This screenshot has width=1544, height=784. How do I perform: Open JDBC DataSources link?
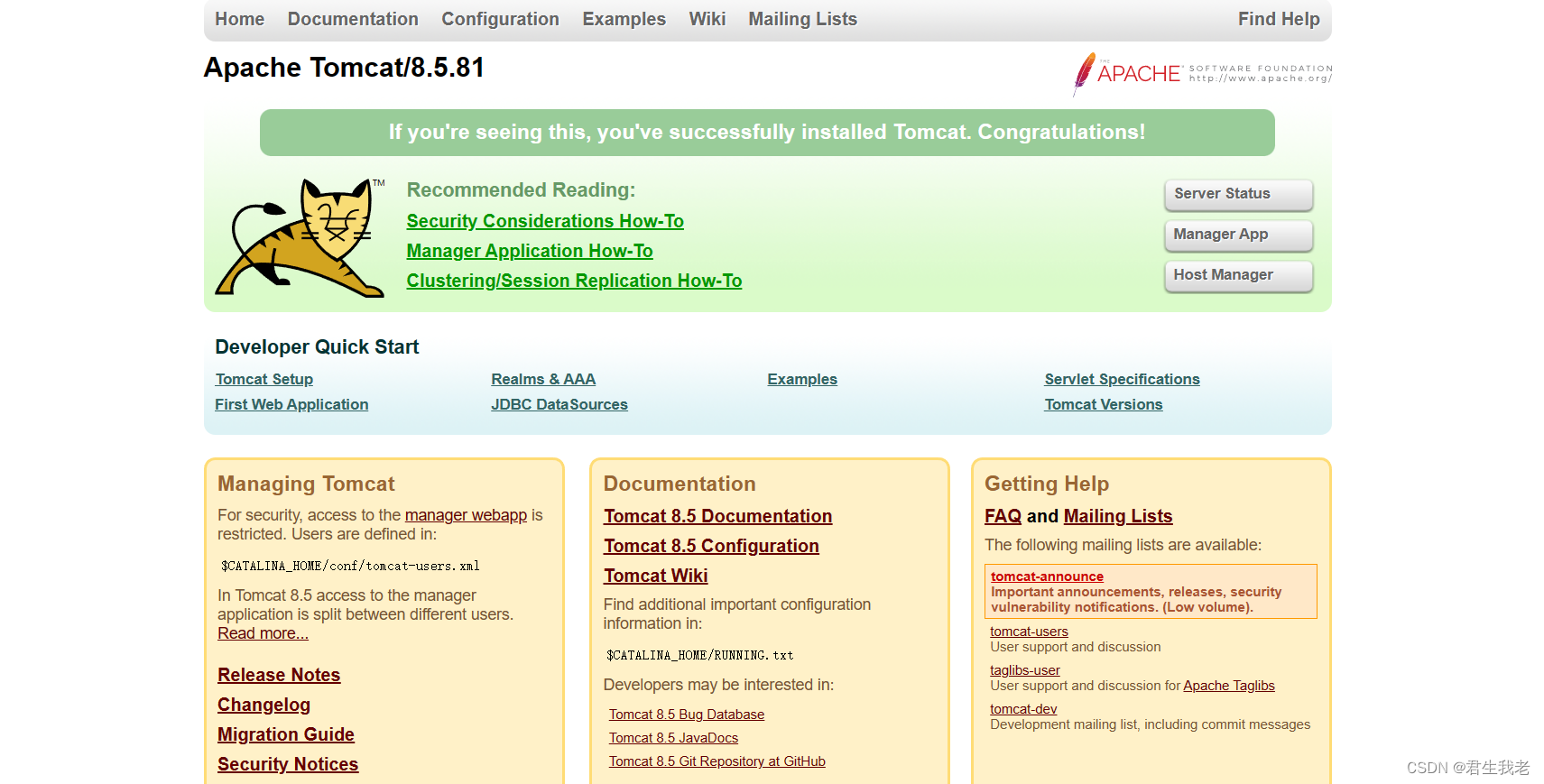click(559, 405)
